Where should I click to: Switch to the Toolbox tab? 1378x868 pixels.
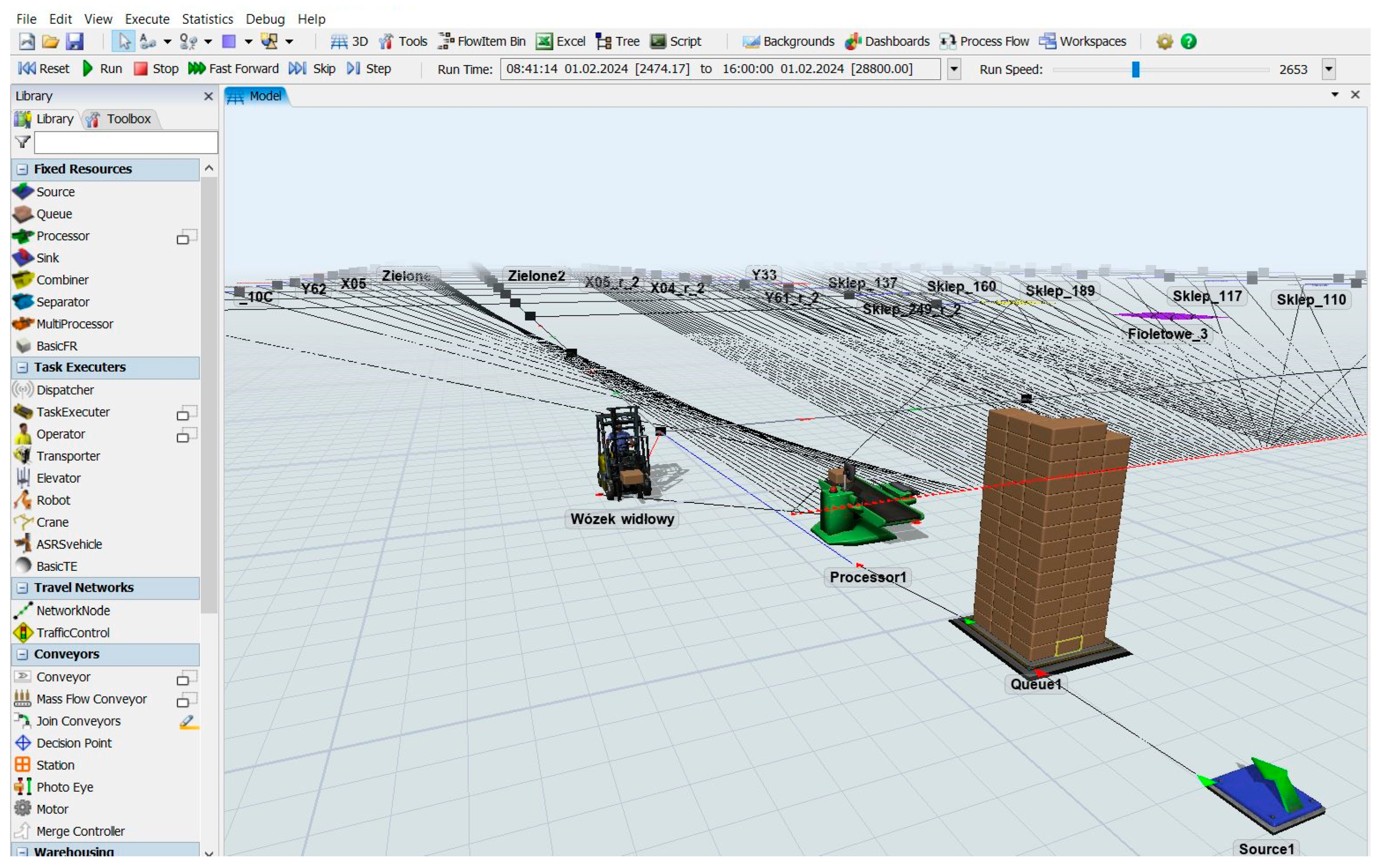[120, 119]
